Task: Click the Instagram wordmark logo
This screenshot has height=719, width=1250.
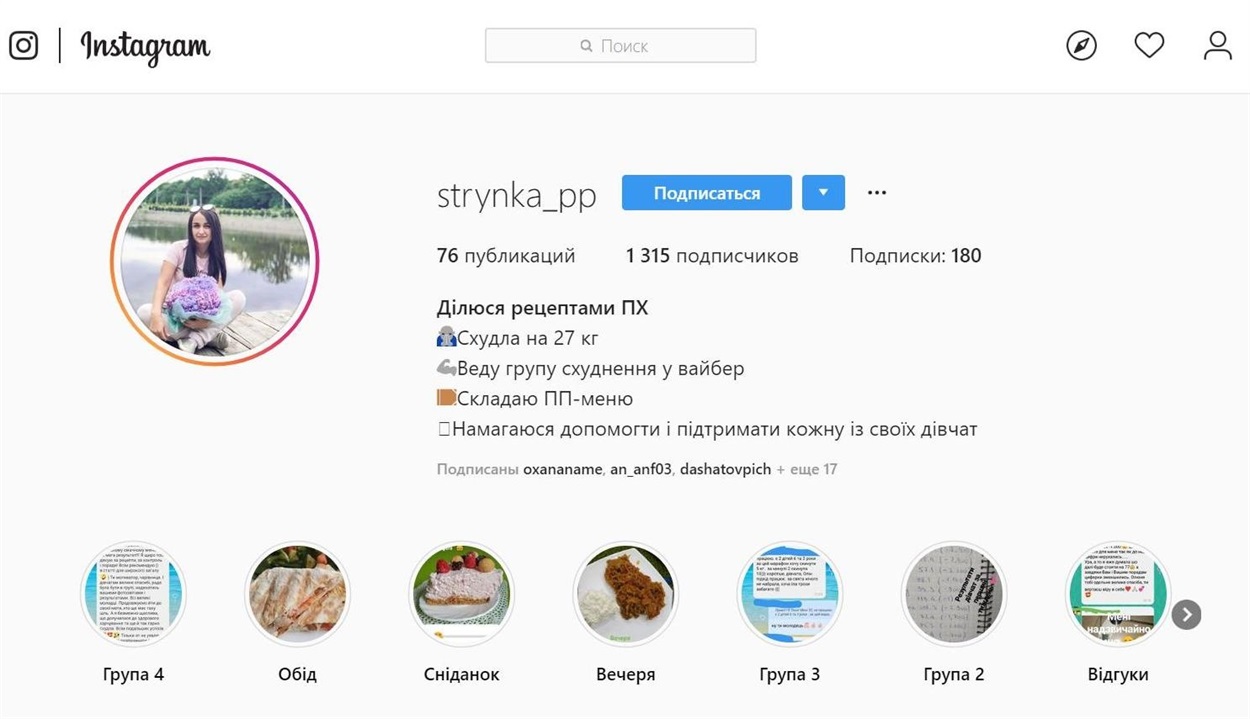Action: coord(146,46)
